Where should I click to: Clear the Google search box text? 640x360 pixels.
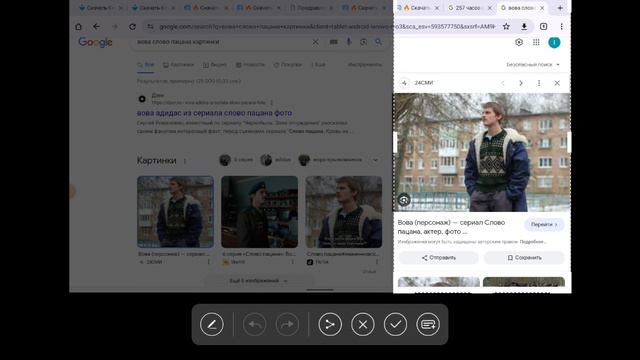coord(316,42)
